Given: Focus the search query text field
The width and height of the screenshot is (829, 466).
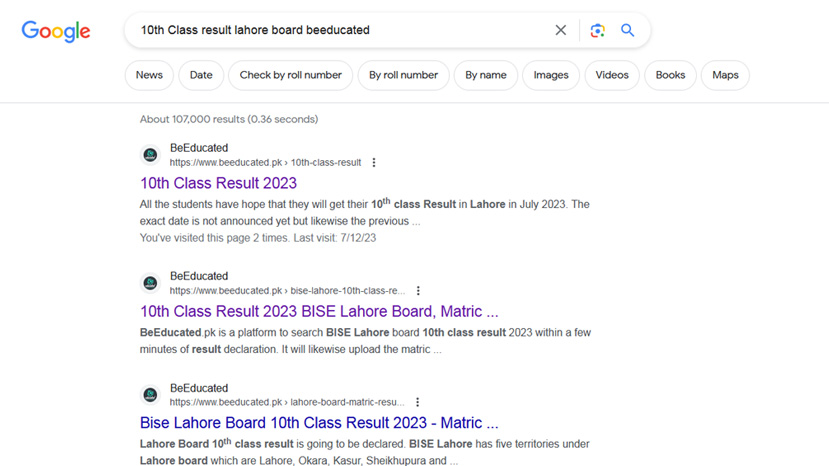Looking at the screenshot, I should (338, 30).
